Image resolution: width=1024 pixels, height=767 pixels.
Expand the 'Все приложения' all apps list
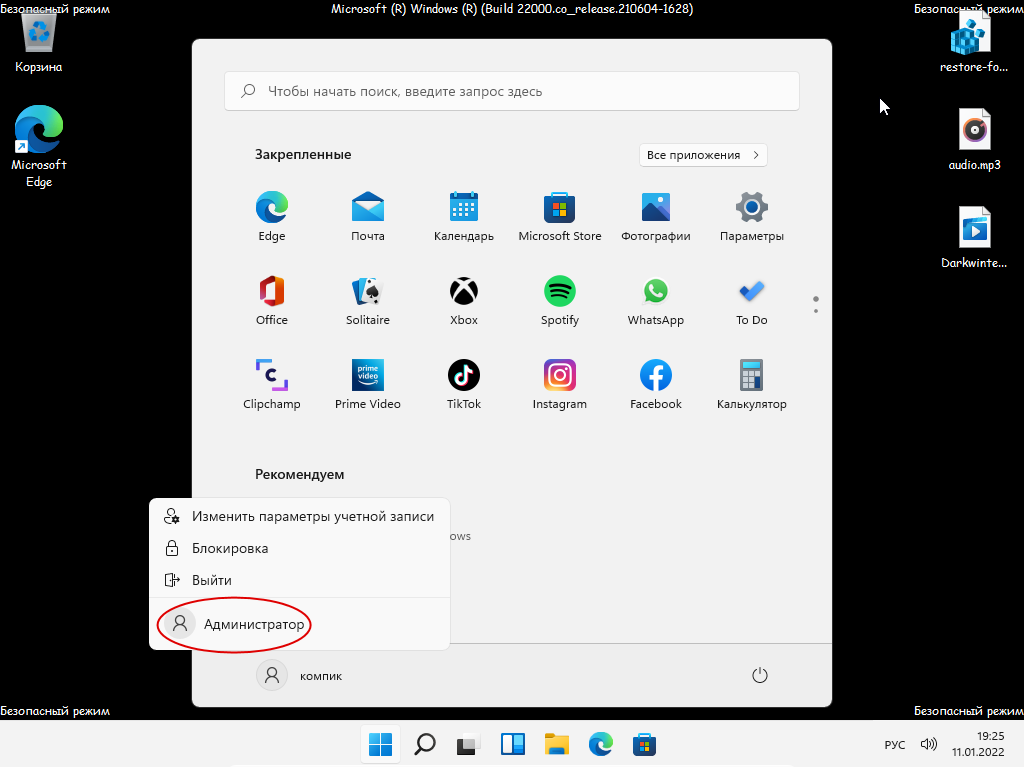click(703, 155)
